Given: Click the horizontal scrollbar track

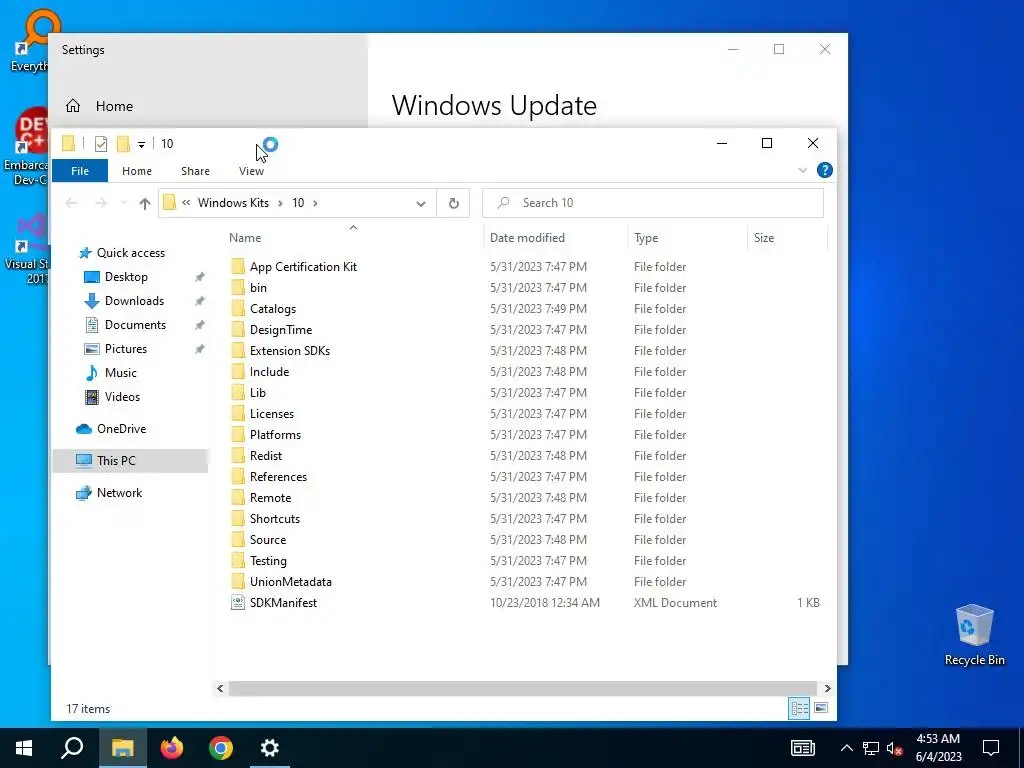Looking at the screenshot, I should (522, 688).
